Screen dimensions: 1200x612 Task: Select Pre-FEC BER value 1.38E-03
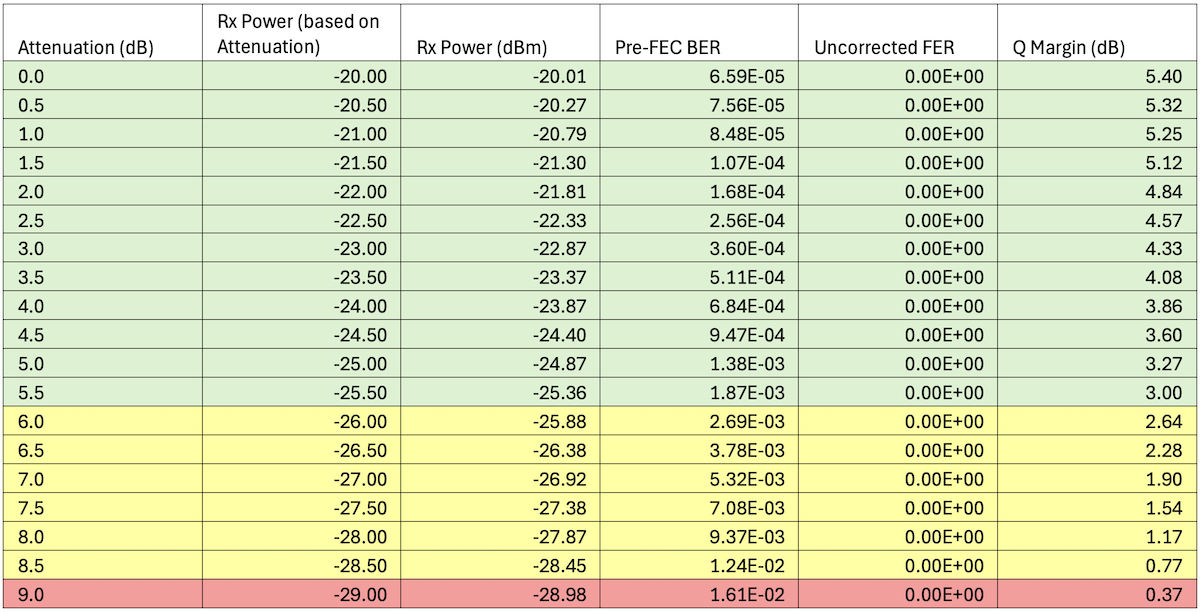coord(700,363)
